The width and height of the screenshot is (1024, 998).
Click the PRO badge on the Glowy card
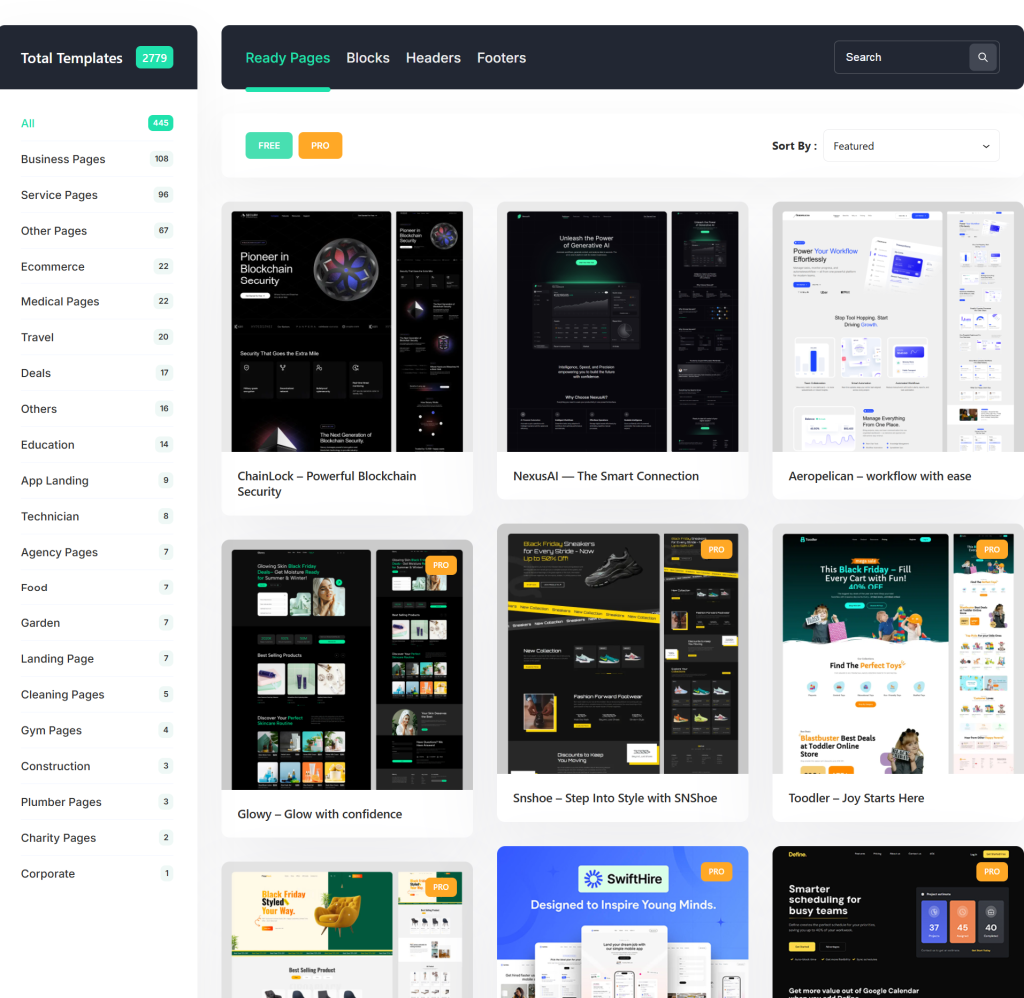(x=441, y=565)
